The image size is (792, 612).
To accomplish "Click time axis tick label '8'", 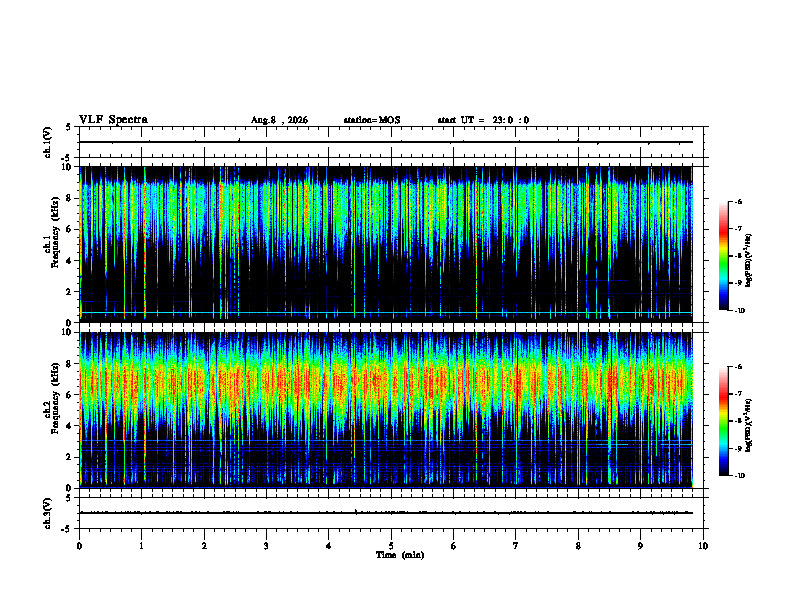I will 578,546.
